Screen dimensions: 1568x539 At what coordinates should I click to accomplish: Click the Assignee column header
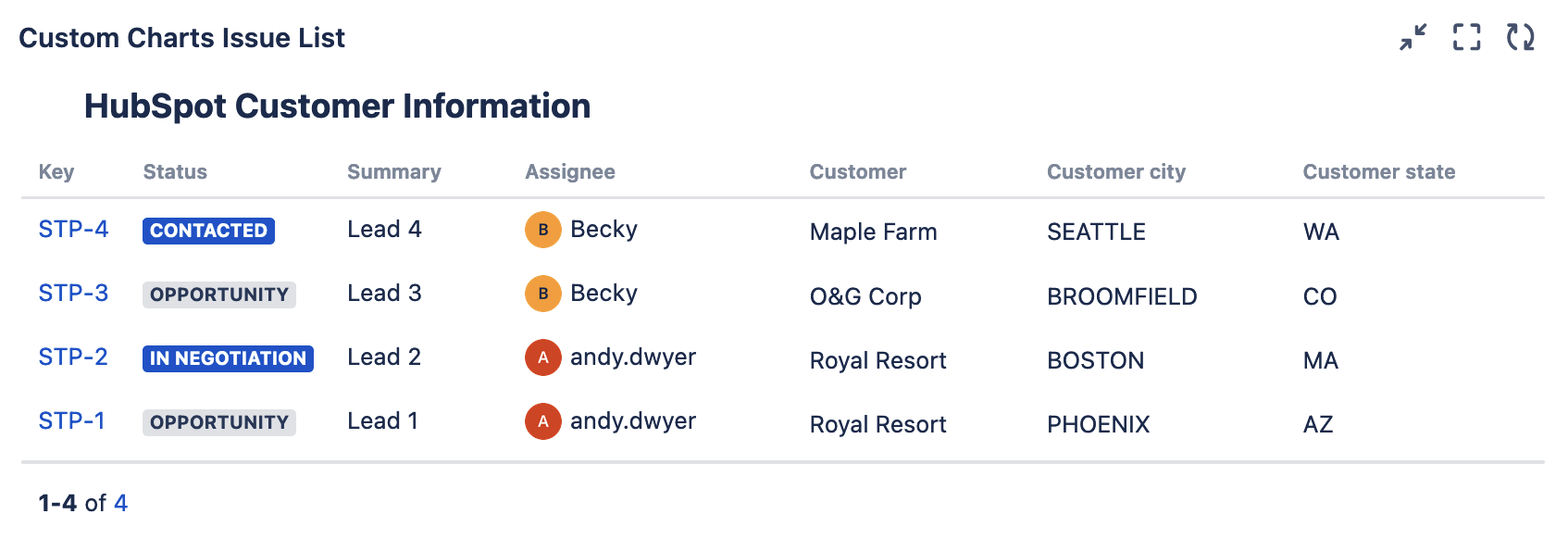click(569, 171)
